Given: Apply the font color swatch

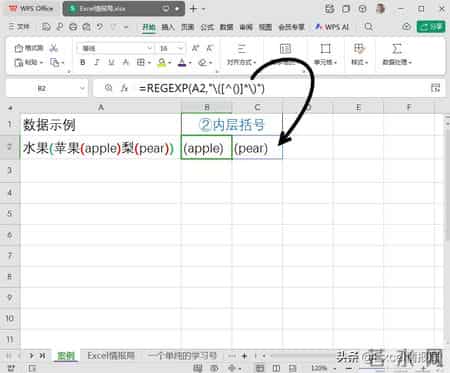Looking at the screenshot, I should [182, 62].
